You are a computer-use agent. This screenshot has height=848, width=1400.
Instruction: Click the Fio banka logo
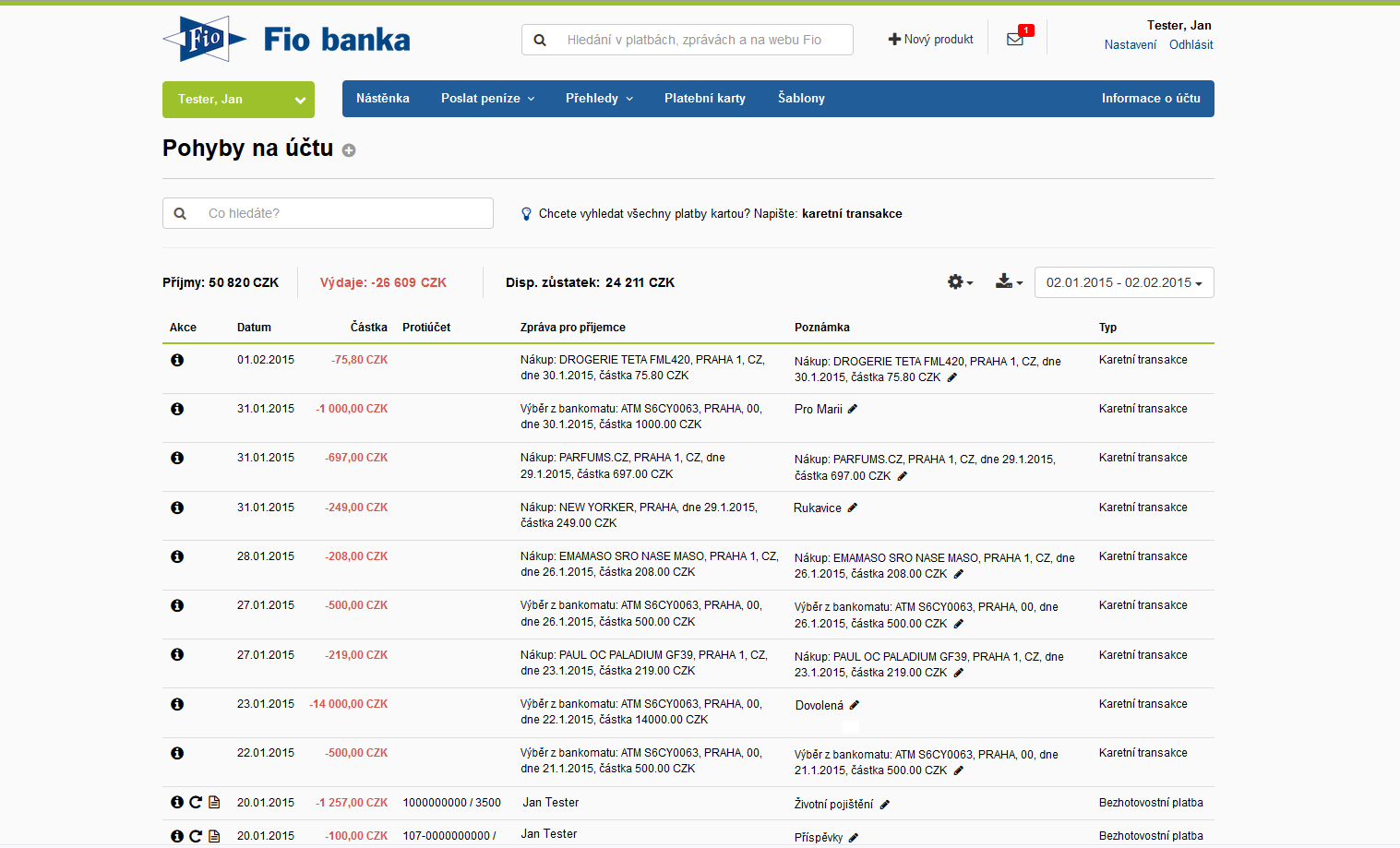(287, 39)
